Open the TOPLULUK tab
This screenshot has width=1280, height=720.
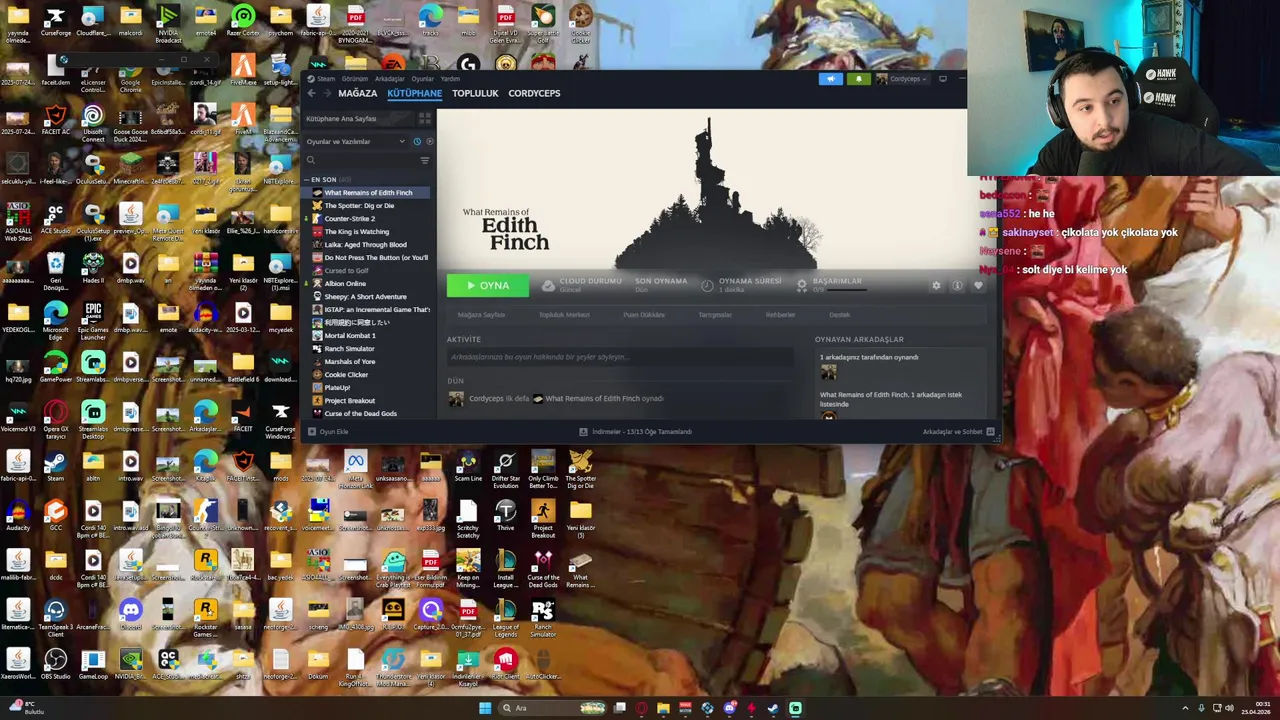[x=475, y=93]
